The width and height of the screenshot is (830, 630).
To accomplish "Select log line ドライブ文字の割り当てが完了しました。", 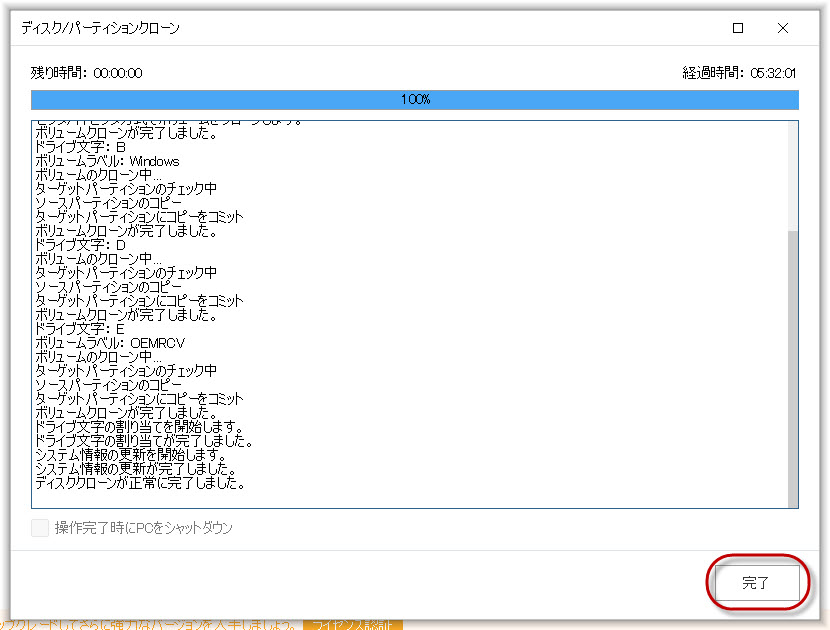I will click(x=144, y=440).
